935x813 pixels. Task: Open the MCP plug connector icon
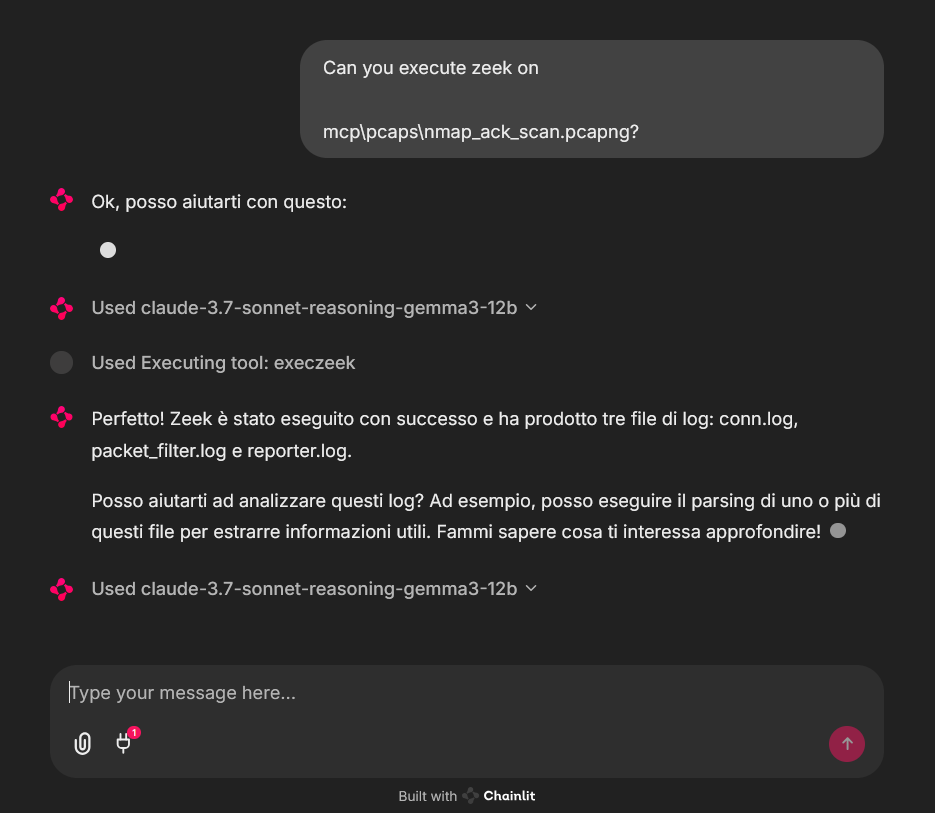coord(124,743)
